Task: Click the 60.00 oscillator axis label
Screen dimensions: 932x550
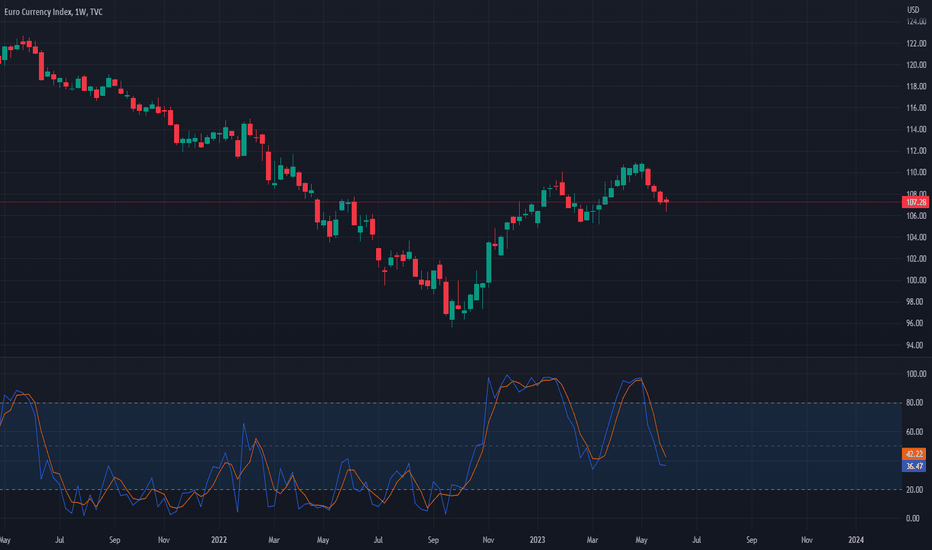Action: point(914,432)
